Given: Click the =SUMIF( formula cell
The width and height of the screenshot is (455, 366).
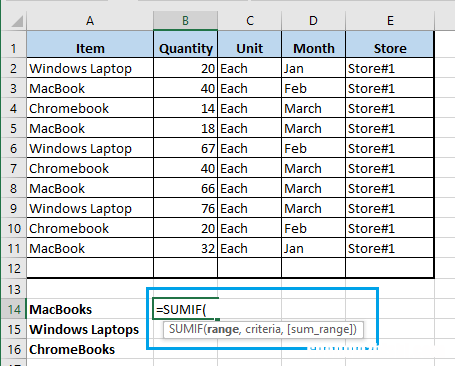Looking at the screenshot, I should point(185,309).
